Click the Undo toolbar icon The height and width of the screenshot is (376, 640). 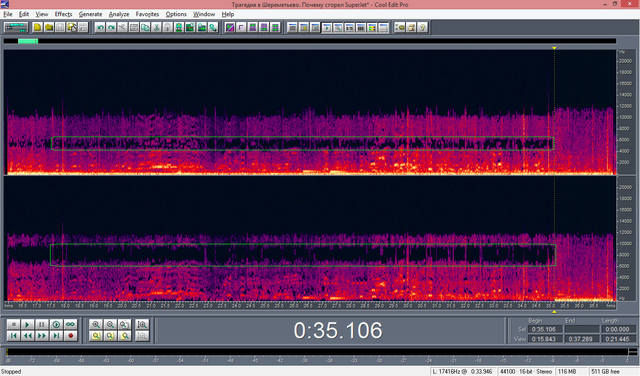click(100, 27)
